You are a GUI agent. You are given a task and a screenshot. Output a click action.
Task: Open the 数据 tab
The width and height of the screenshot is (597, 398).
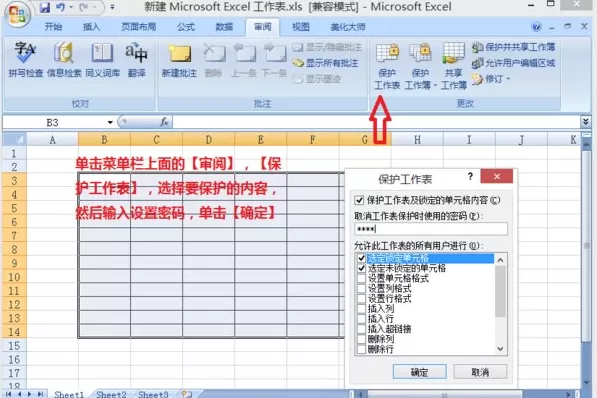pos(224,27)
